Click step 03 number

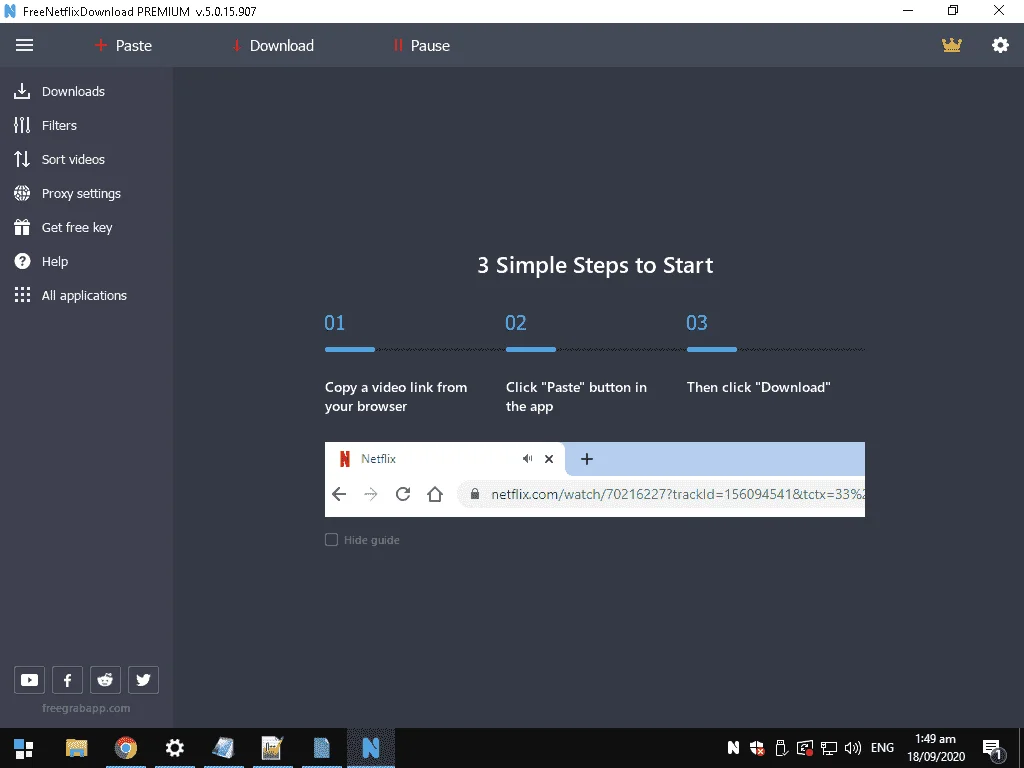point(696,323)
